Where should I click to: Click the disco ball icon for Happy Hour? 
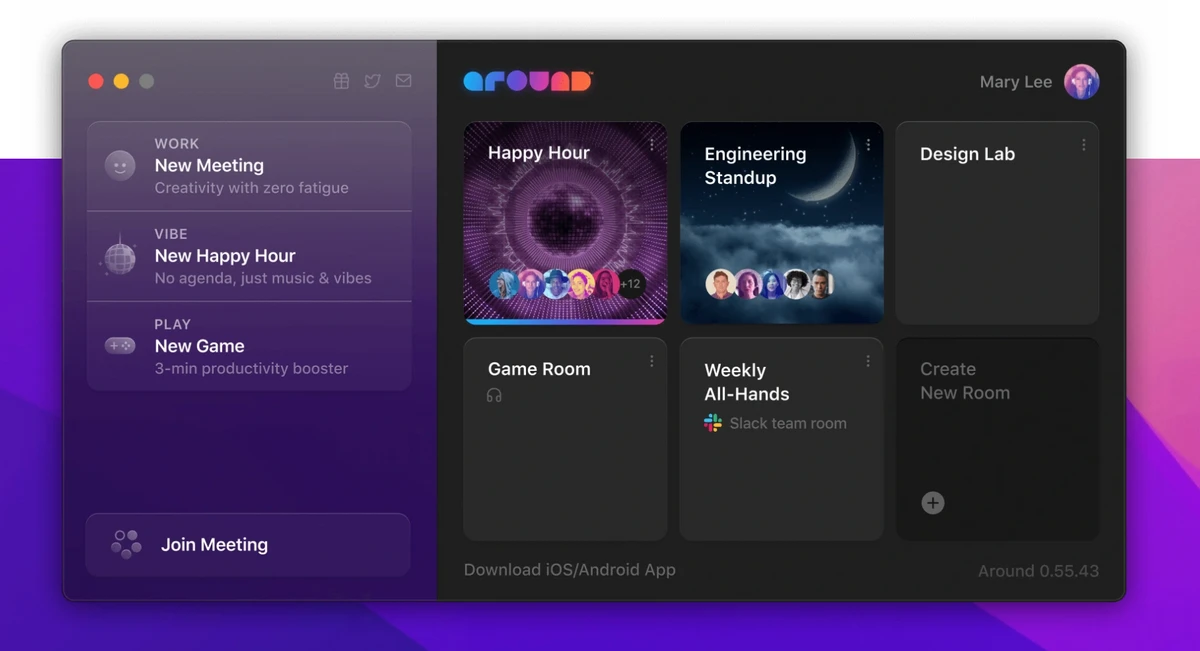pyautogui.click(x=120, y=256)
